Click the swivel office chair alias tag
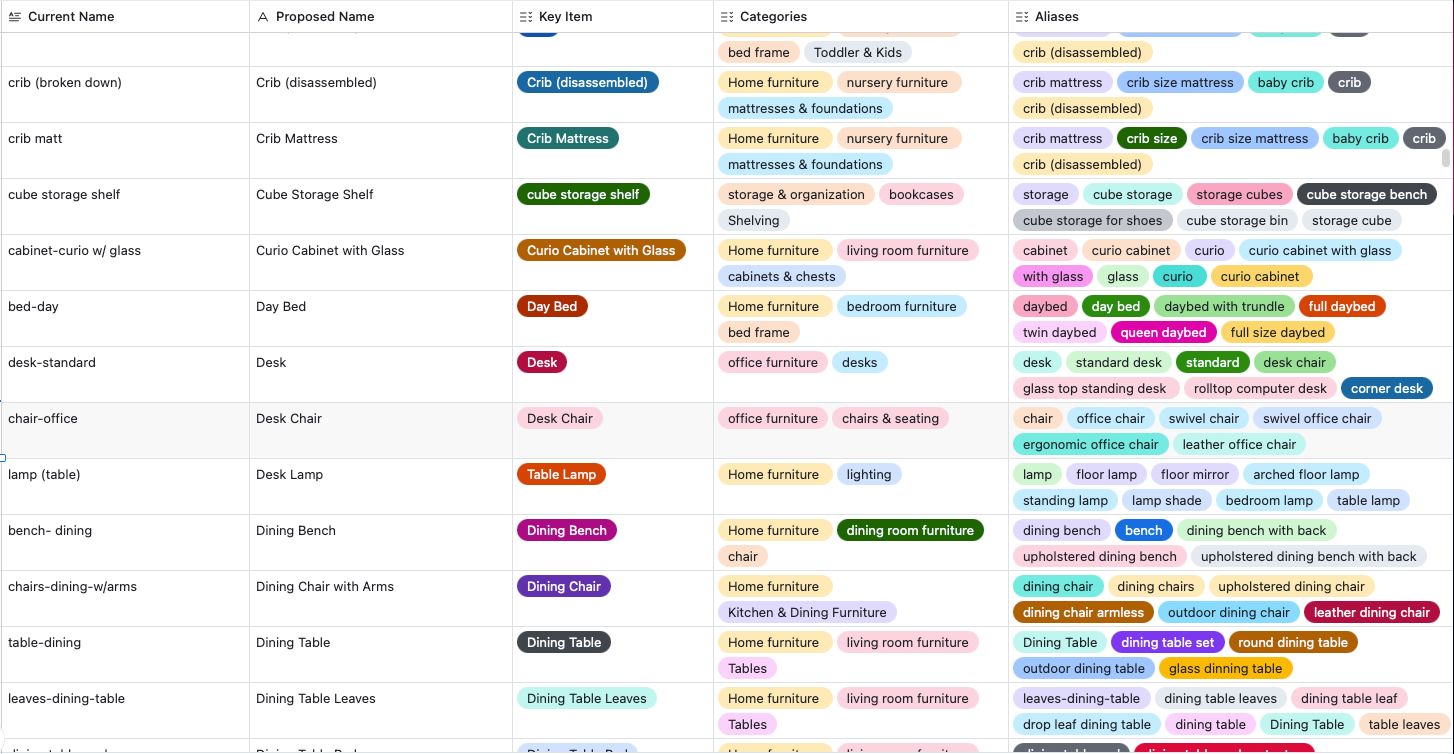1454x754 pixels. [x=1317, y=418]
